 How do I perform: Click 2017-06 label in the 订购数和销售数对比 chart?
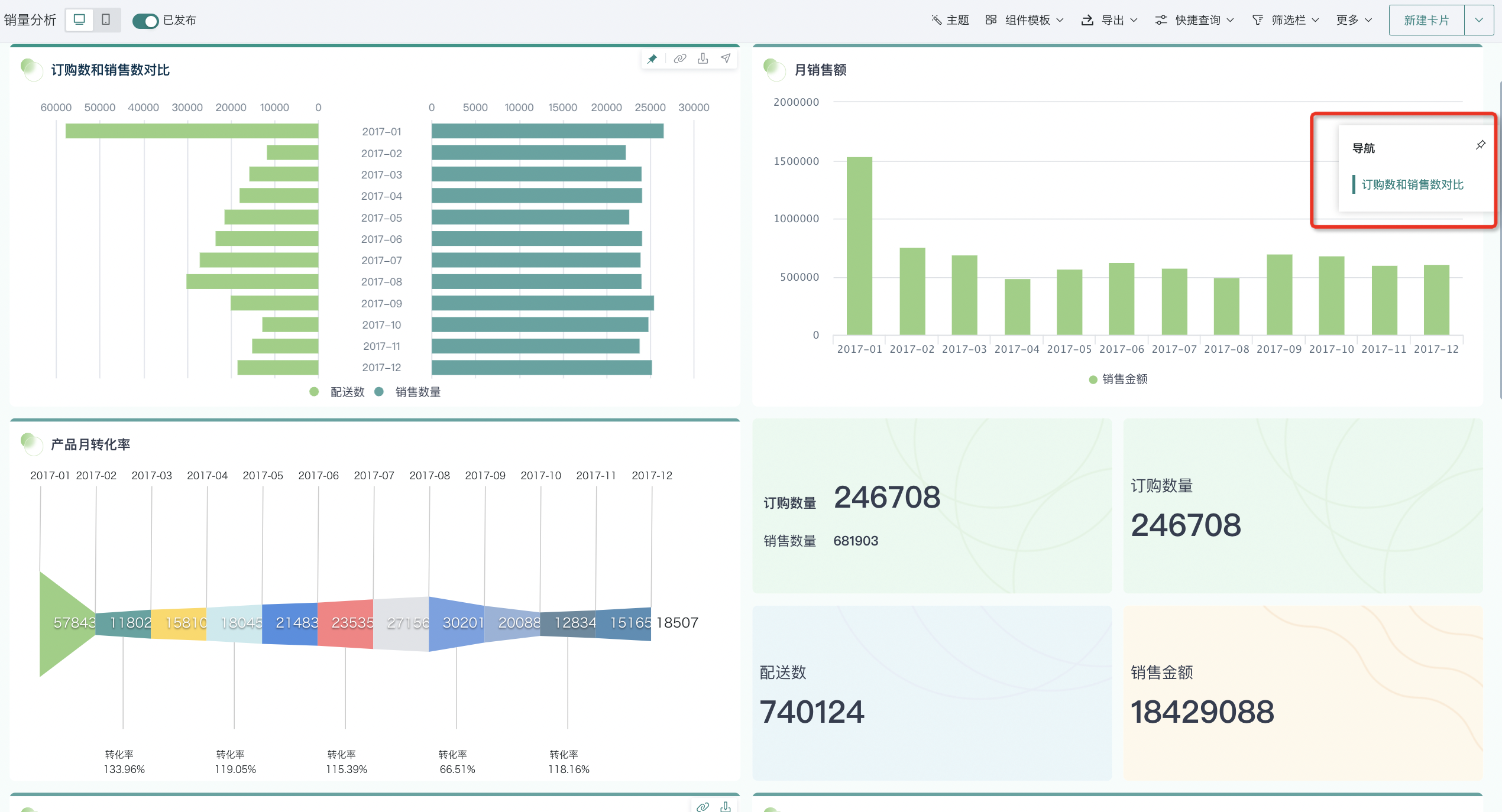(381, 239)
